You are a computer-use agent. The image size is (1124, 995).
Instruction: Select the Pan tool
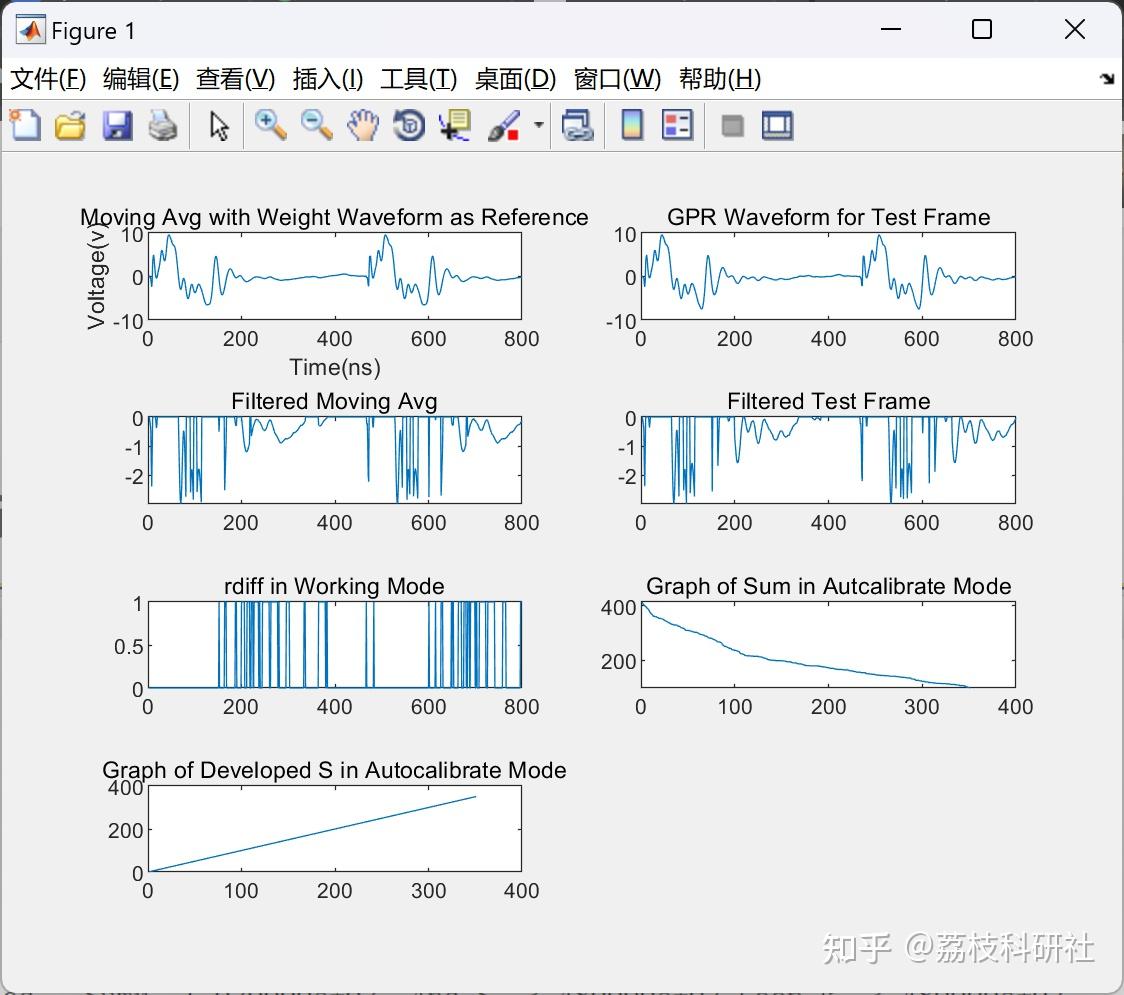point(363,125)
